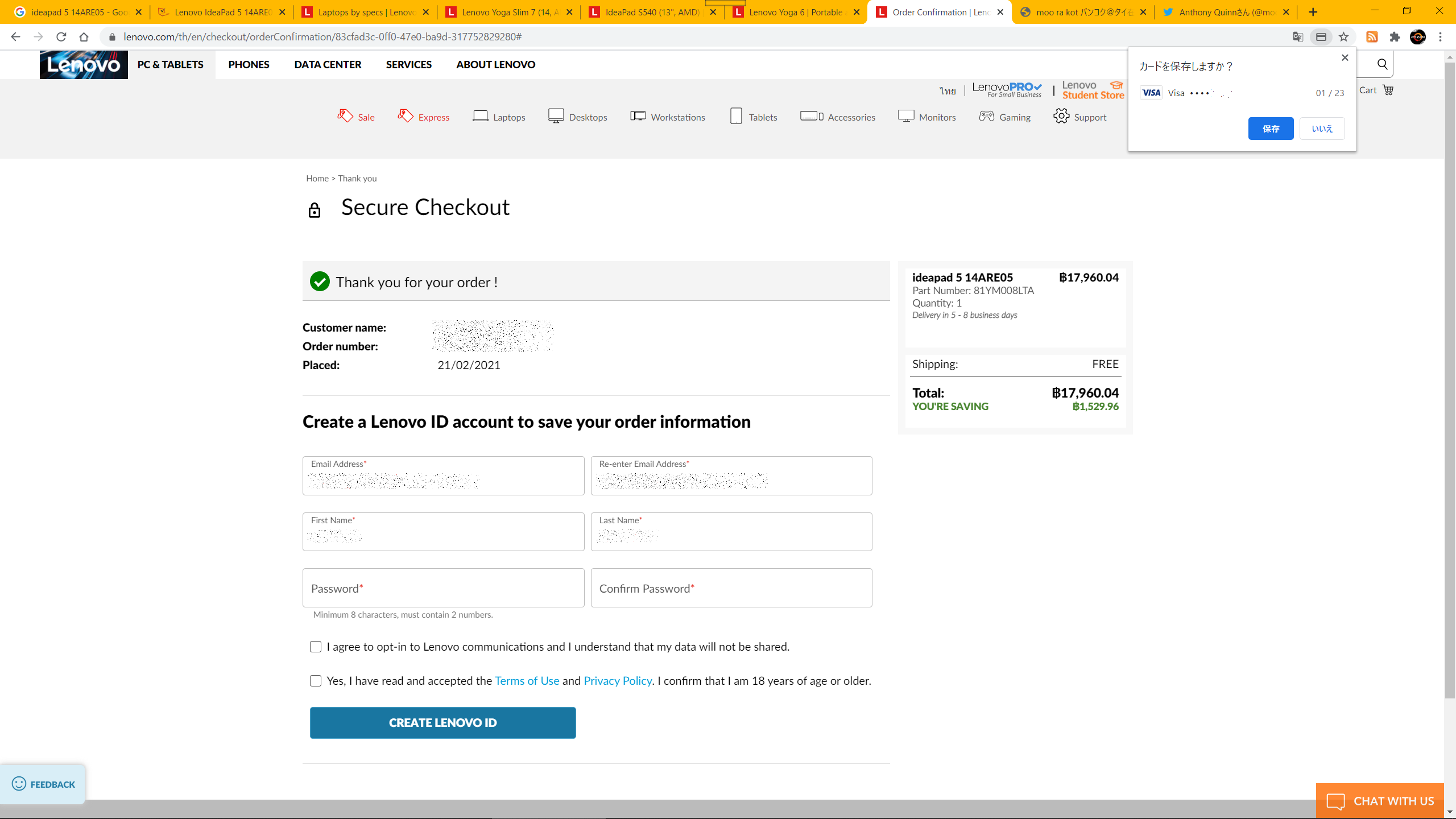Click the Re-enter Email Address field

click(731, 475)
